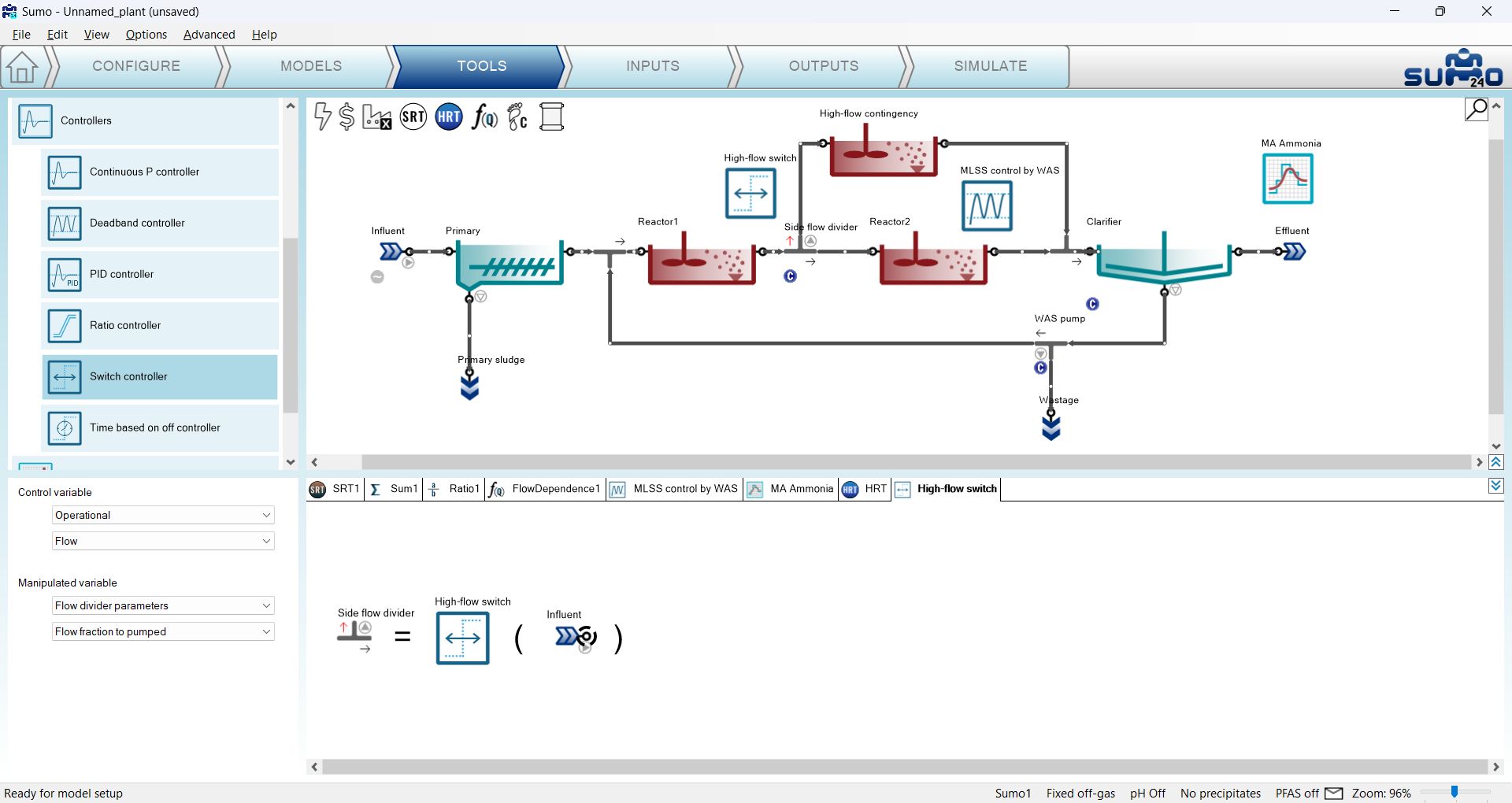Open Flow divider parameters dropdown
The width and height of the screenshot is (1512, 803).
coord(163,605)
